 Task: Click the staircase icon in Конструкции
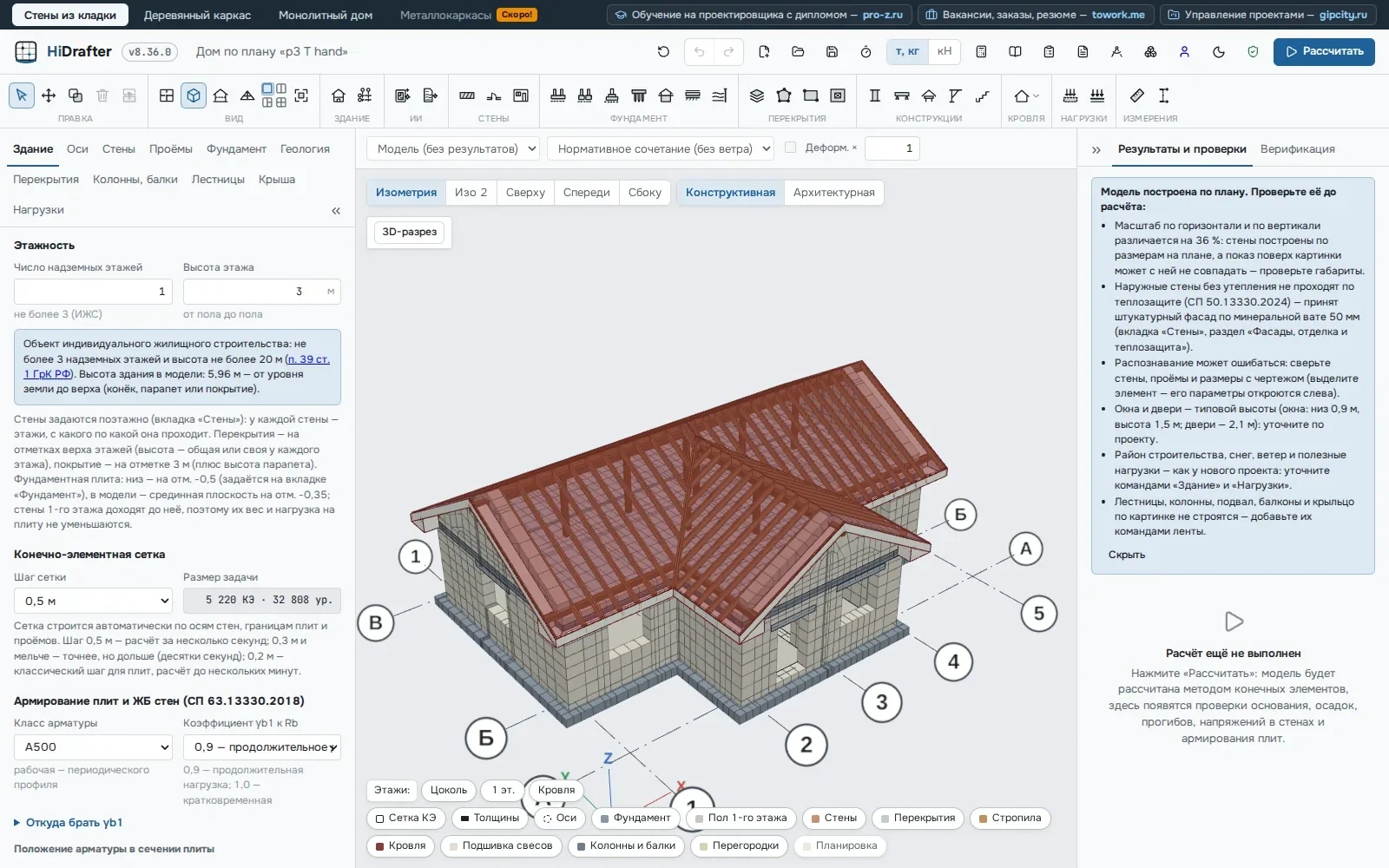[983, 95]
